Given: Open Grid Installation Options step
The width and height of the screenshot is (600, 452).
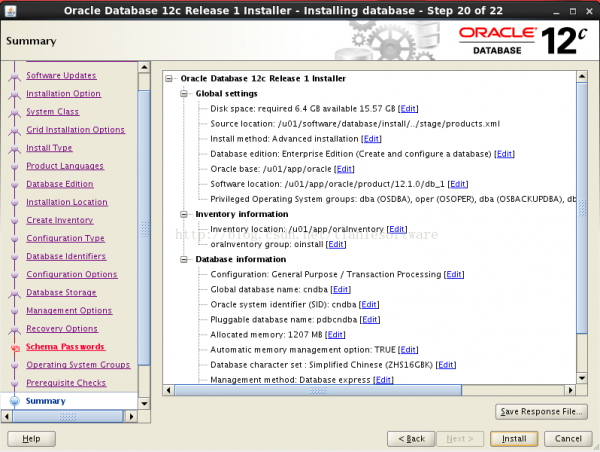Looking at the screenshot, I should (75, 130).
